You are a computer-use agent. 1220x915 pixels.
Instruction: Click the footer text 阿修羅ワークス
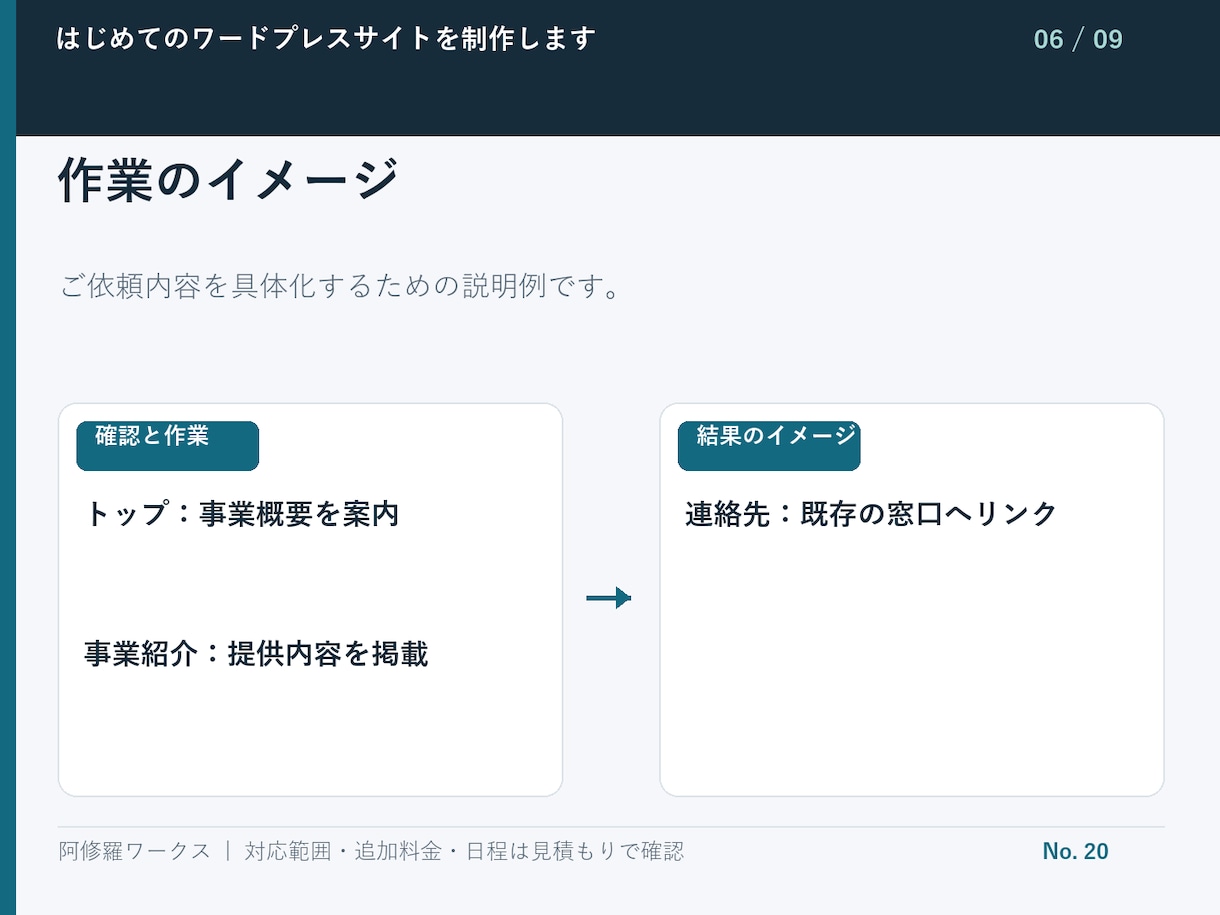[x=135, y=851]
